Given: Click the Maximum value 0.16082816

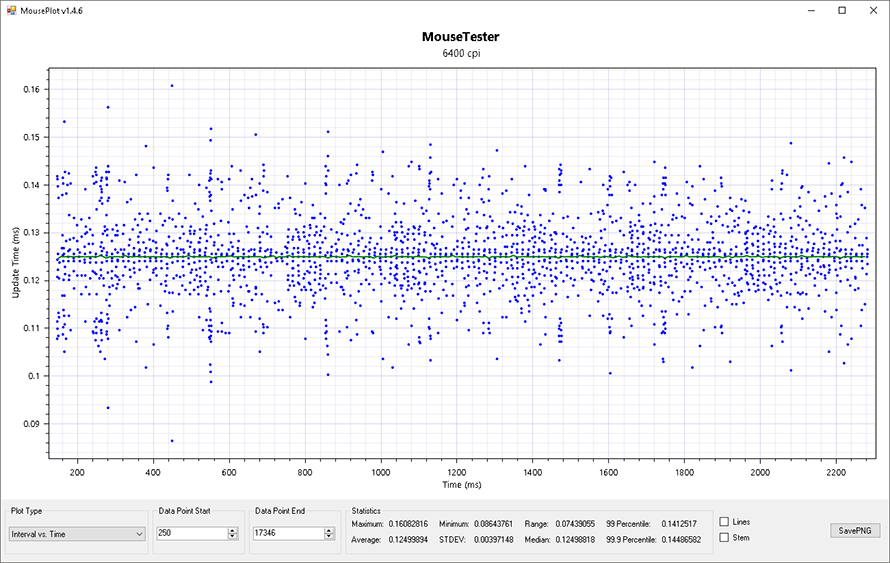Looking at the screenshot, I should pos(408,524).
